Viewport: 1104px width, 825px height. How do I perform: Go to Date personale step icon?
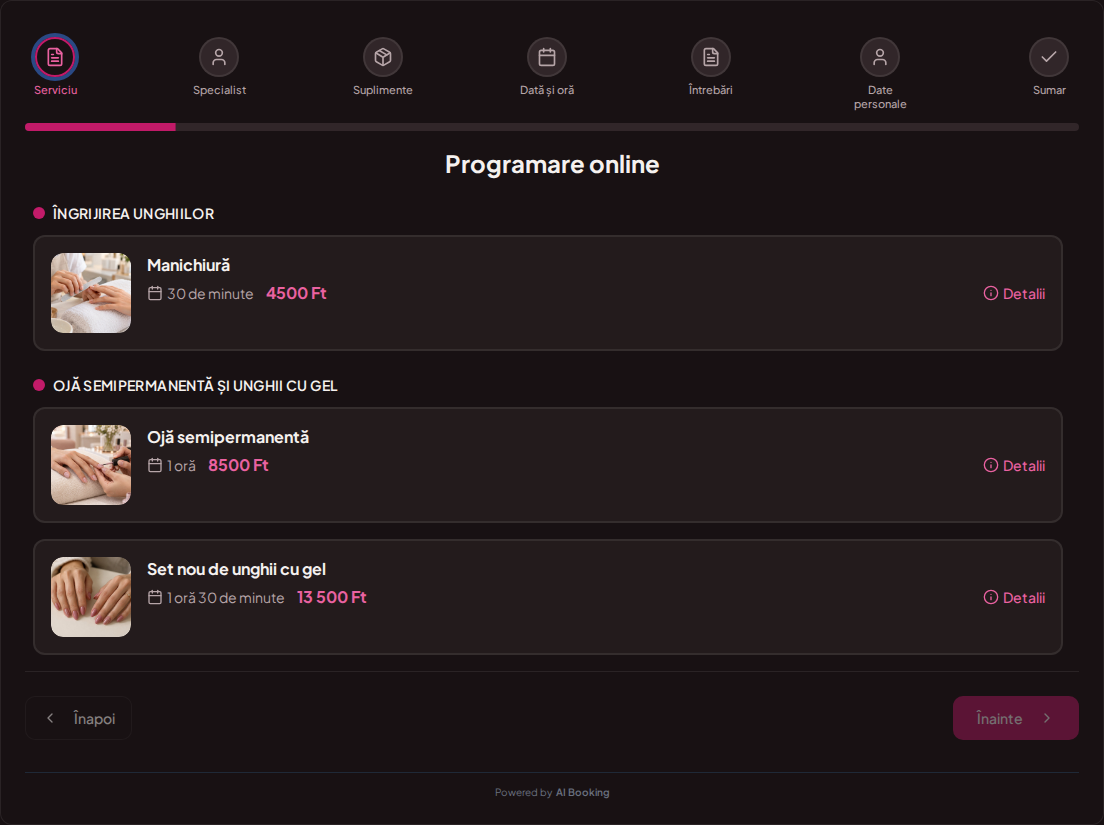pos(880,57)
